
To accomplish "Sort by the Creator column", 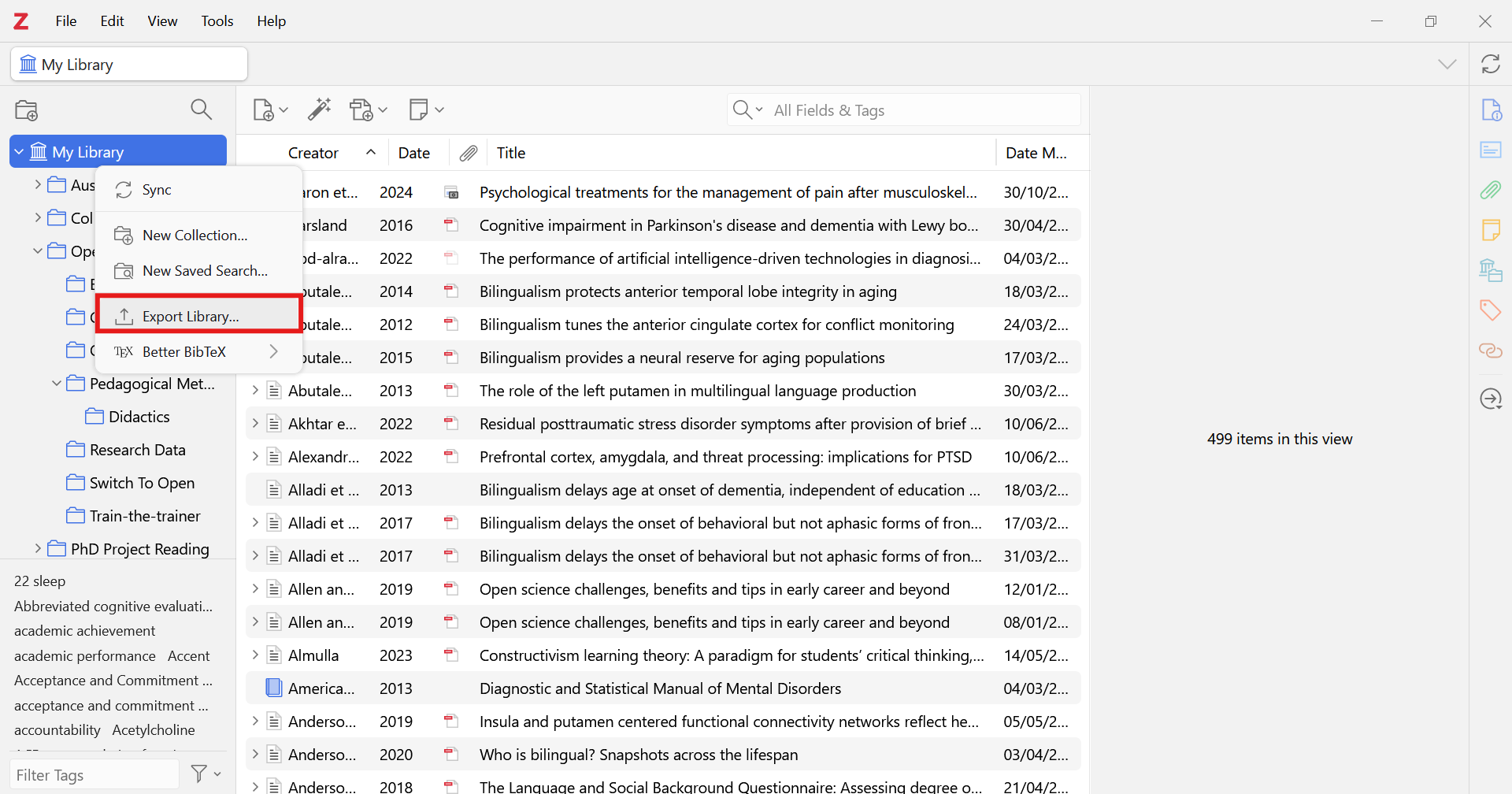I will click(313, 153).
